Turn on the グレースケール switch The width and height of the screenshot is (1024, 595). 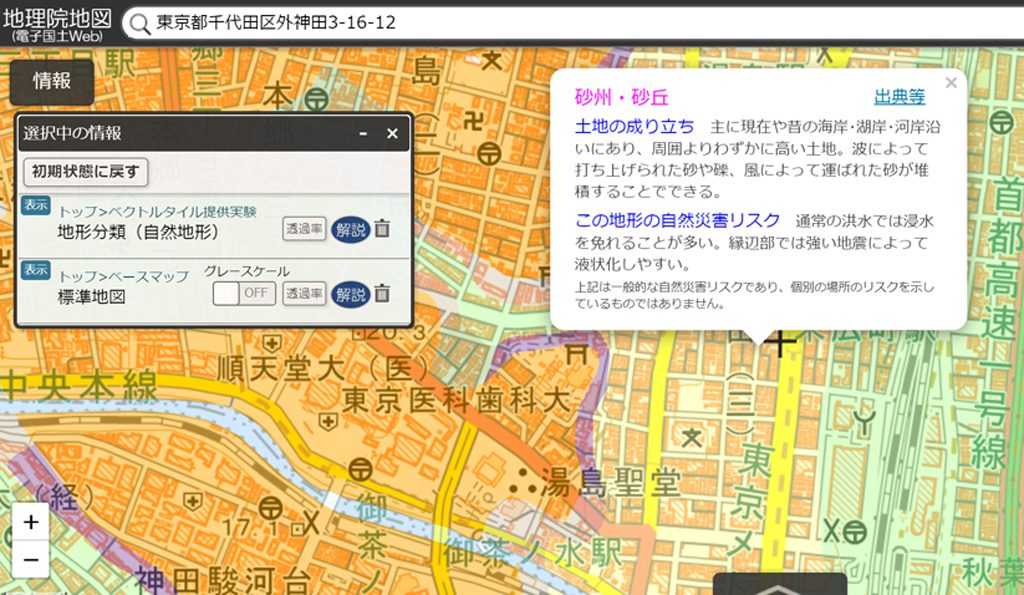click(x=244, y=294)
